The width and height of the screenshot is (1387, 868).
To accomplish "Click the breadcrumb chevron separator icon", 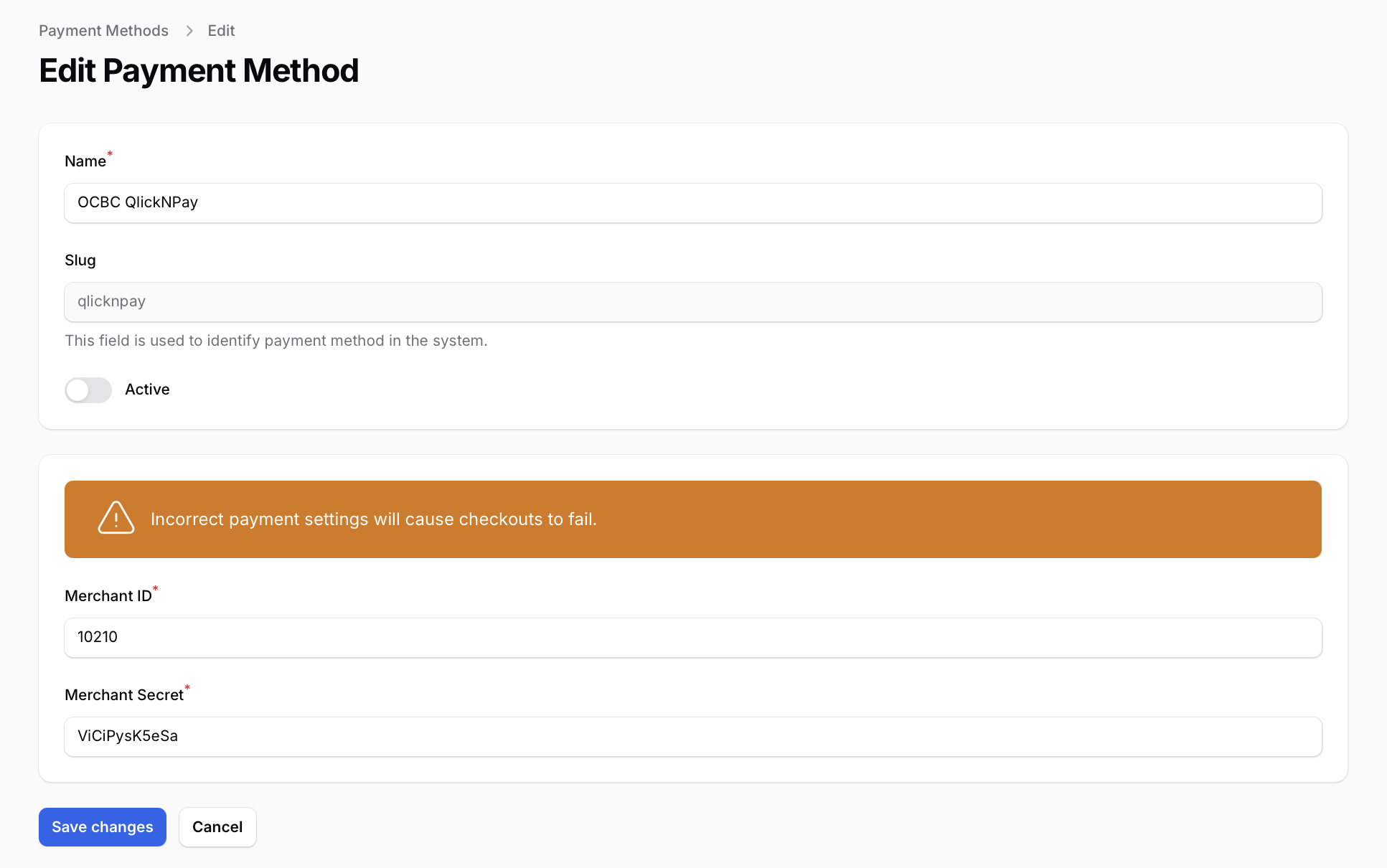I will pos(189,31).
